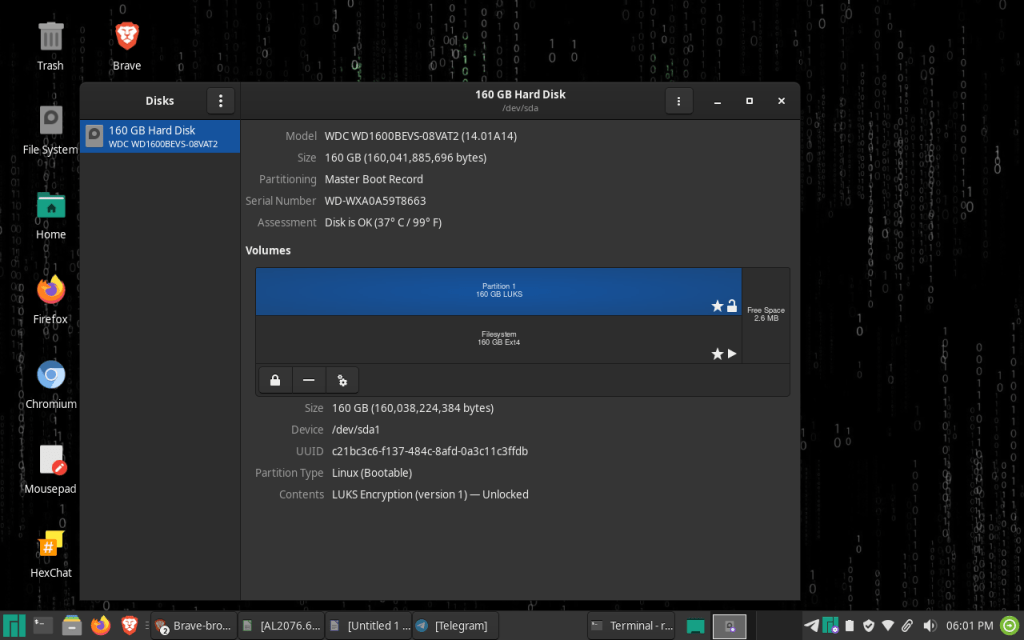Image resolution: width=1024 pixels, height=640 pixels.
Task: Delete selected partition with minus button
Action: point(309,380)
